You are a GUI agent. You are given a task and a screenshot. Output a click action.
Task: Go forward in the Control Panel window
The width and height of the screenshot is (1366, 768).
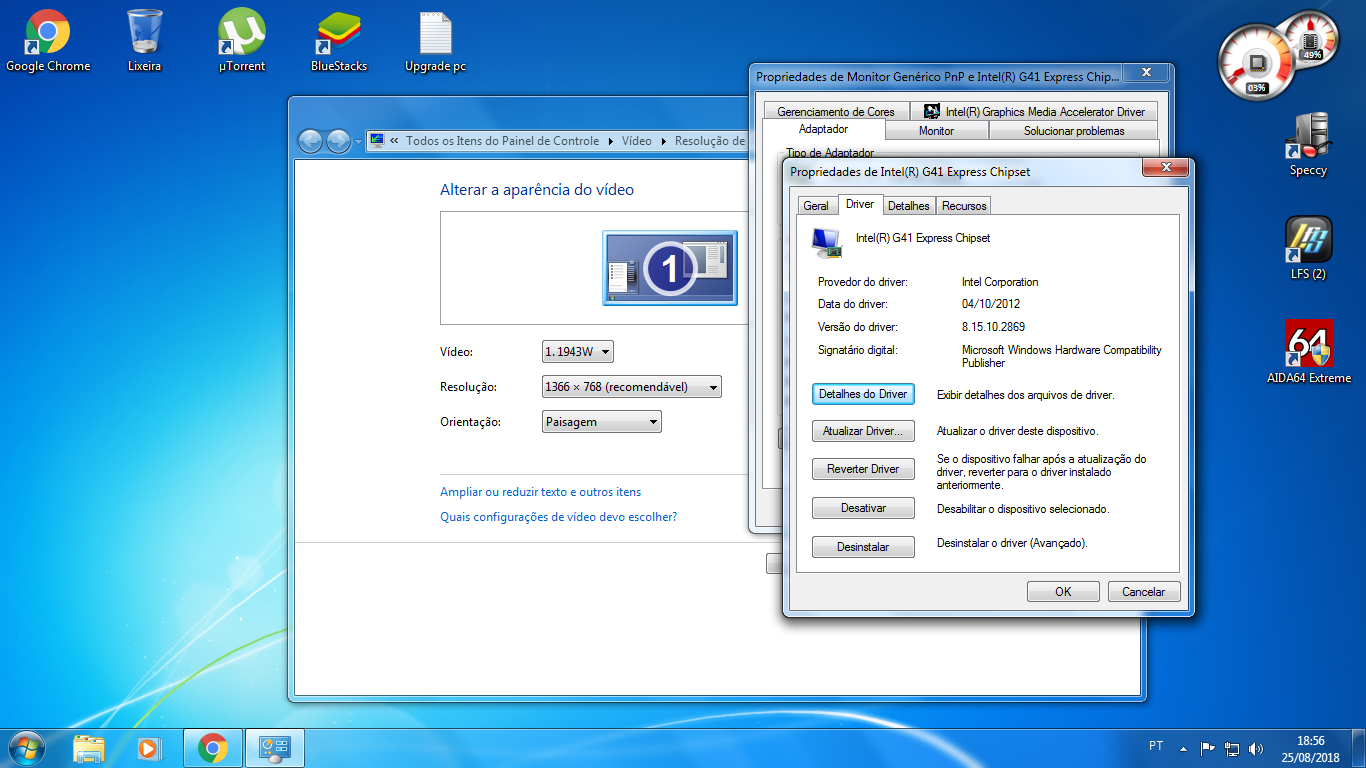tap(339, 141)
